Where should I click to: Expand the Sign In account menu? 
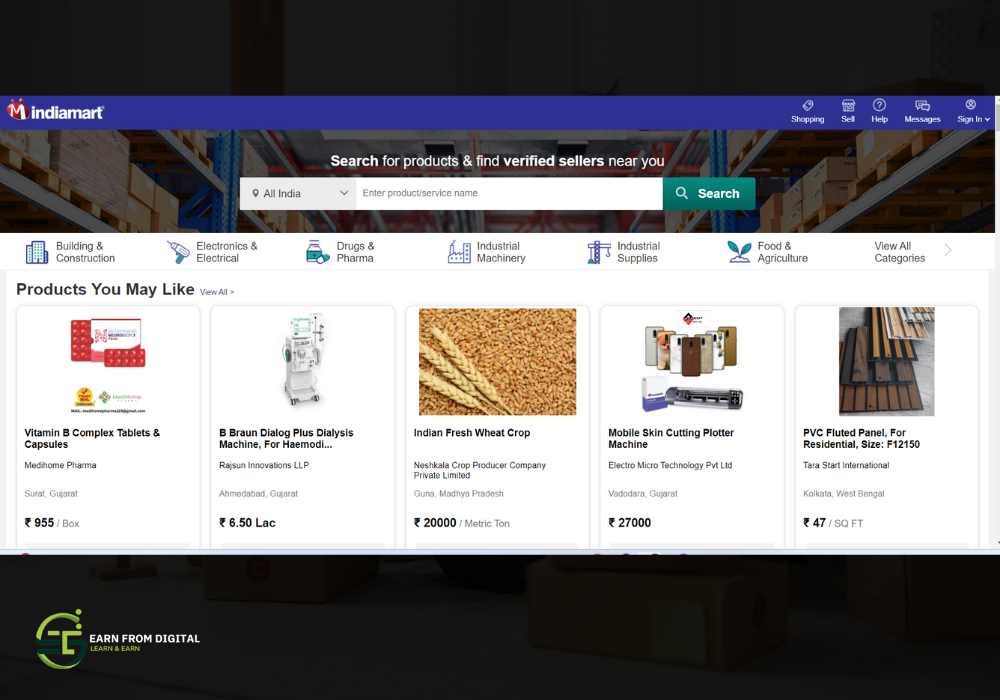coord(973,111)
